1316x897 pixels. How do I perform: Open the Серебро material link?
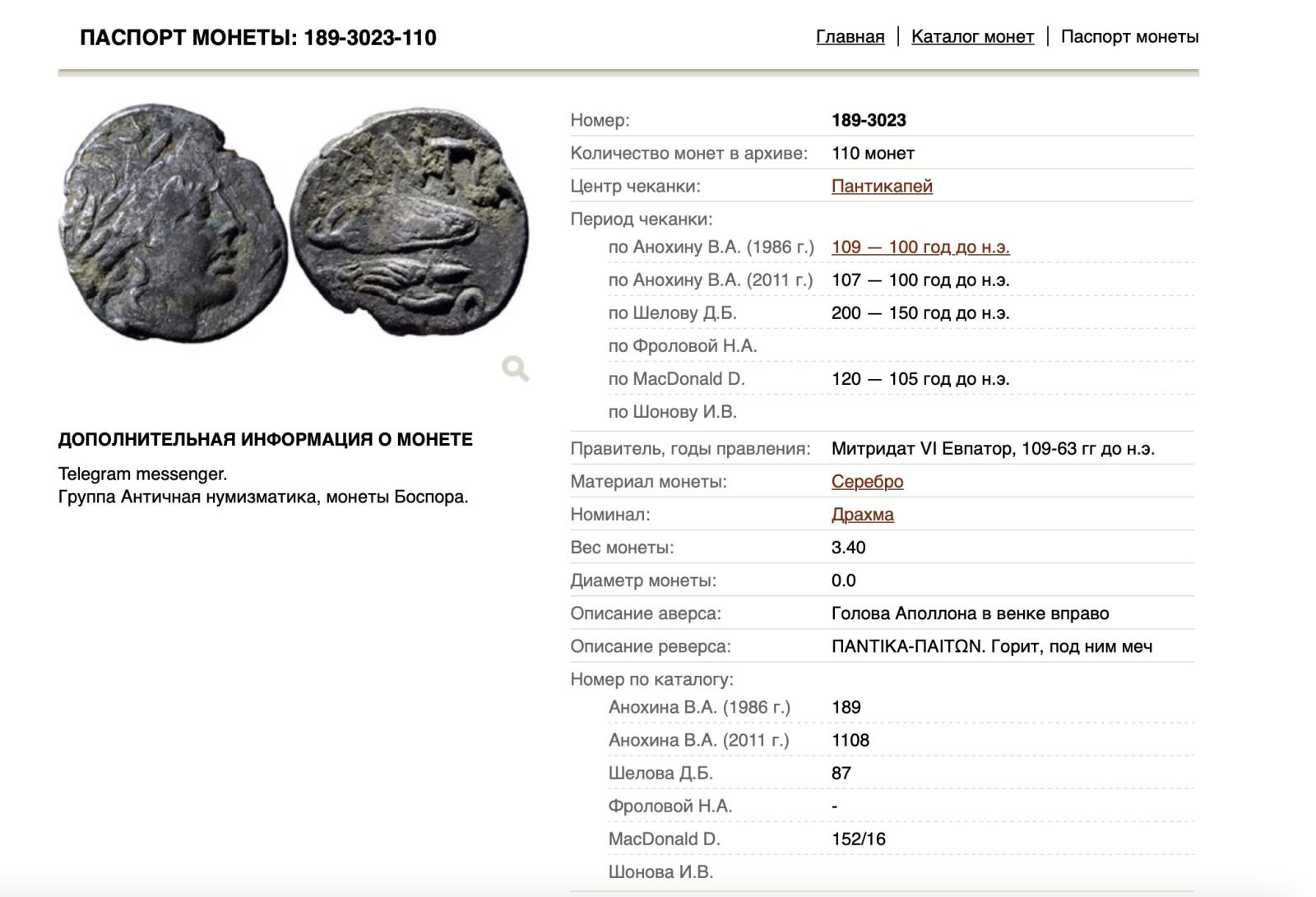tap(867, 482)
